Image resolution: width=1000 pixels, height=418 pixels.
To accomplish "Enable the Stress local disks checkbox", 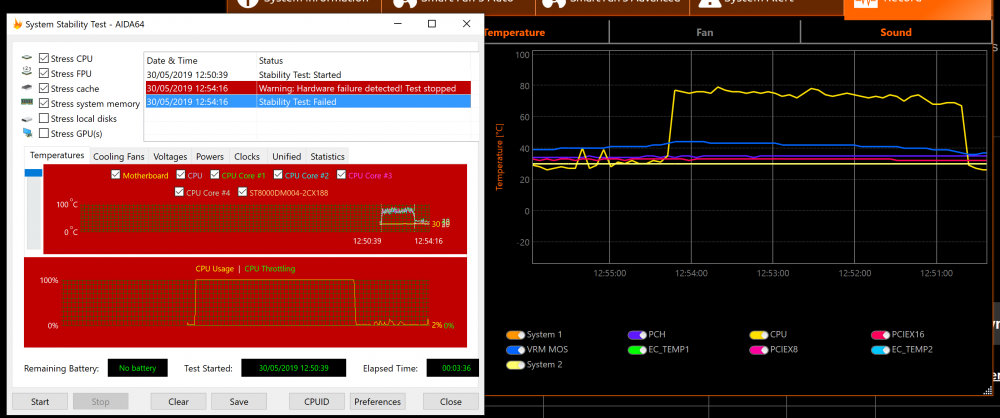I will coord(44,118).
